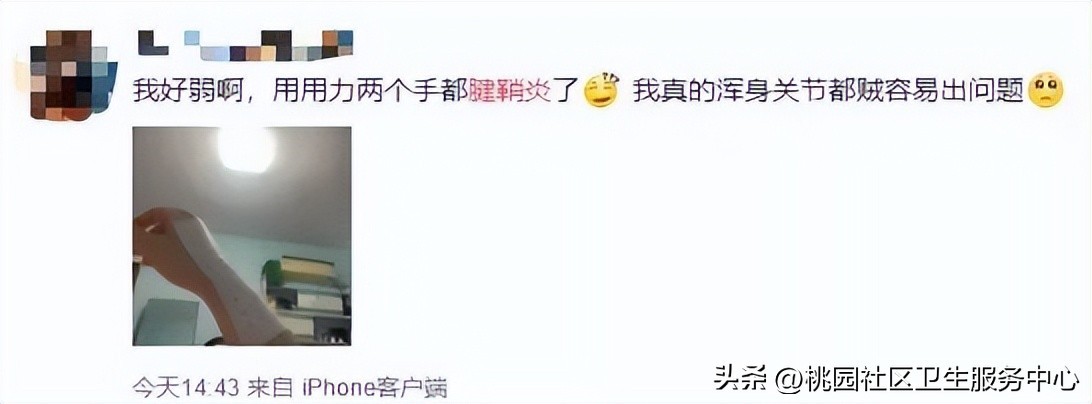Screen dimensions: 1092x404
Task: Click the 今天14:43 timestamp
Action: 186,386
